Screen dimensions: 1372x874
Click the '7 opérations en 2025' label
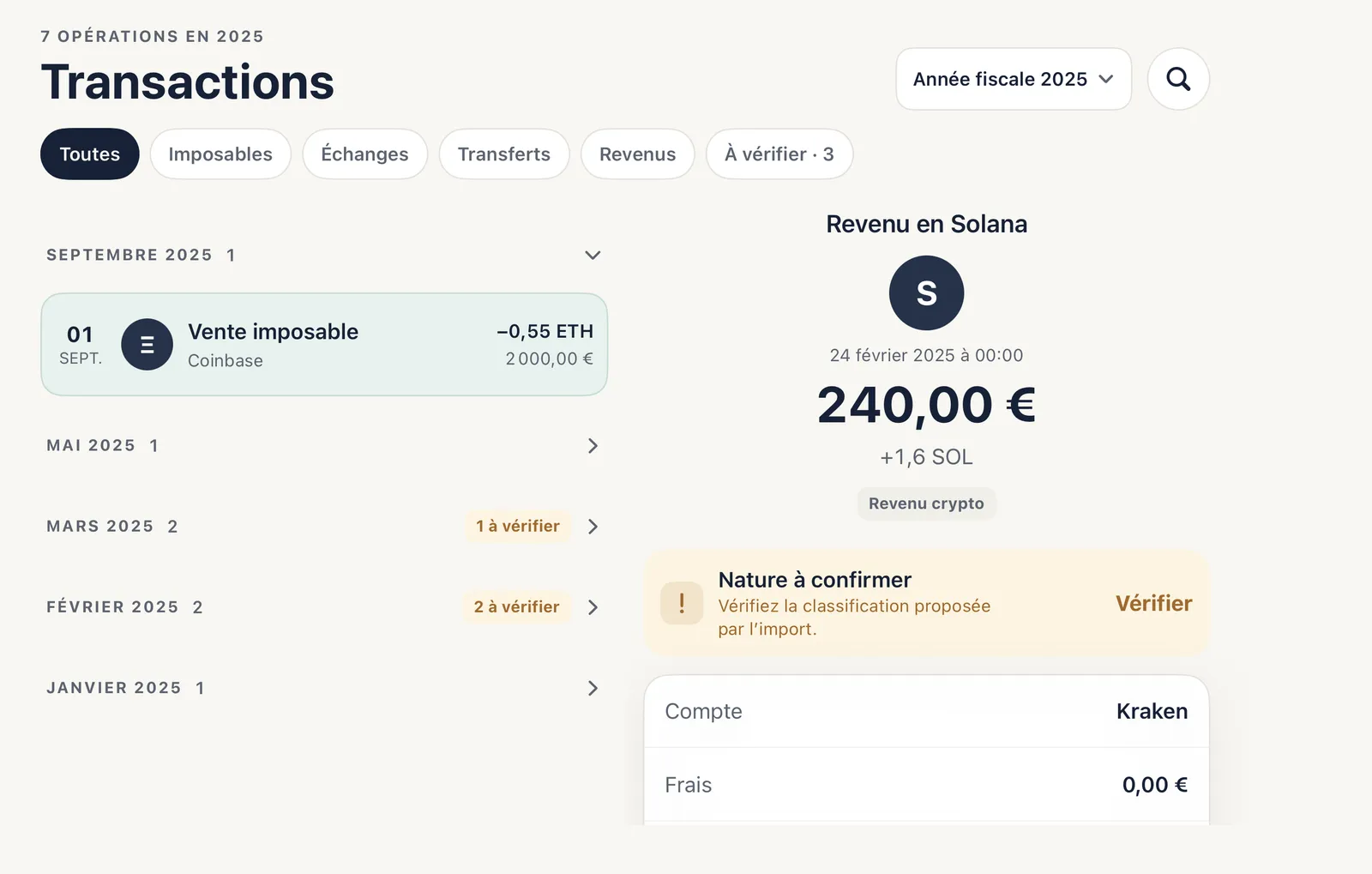point(153,36)
